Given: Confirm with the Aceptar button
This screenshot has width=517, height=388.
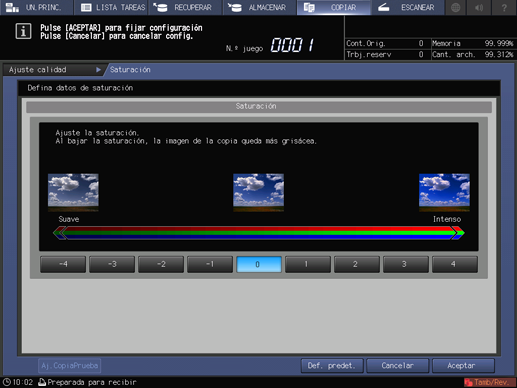Looking at the screenshot, I should tap(463, 366).
